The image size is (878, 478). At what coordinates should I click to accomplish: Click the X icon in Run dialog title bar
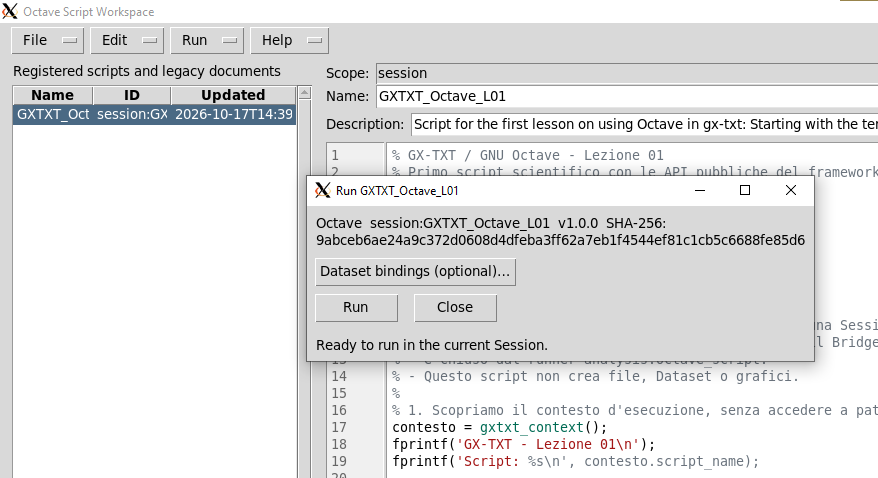(323, 190)
